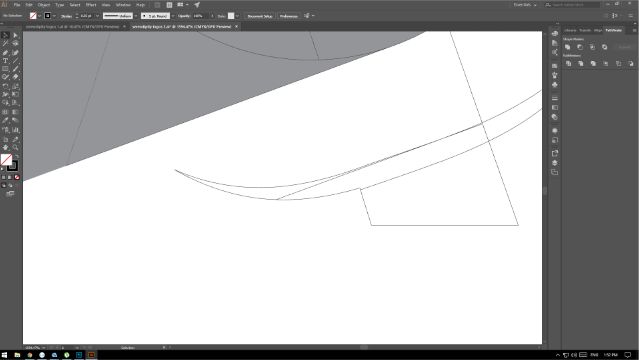Image resolution: width=639 pixels, height=360 pixels.
Task: Toggle Draw Behind drawing mode
Action: pyautogui.click(x=10, y=186)
